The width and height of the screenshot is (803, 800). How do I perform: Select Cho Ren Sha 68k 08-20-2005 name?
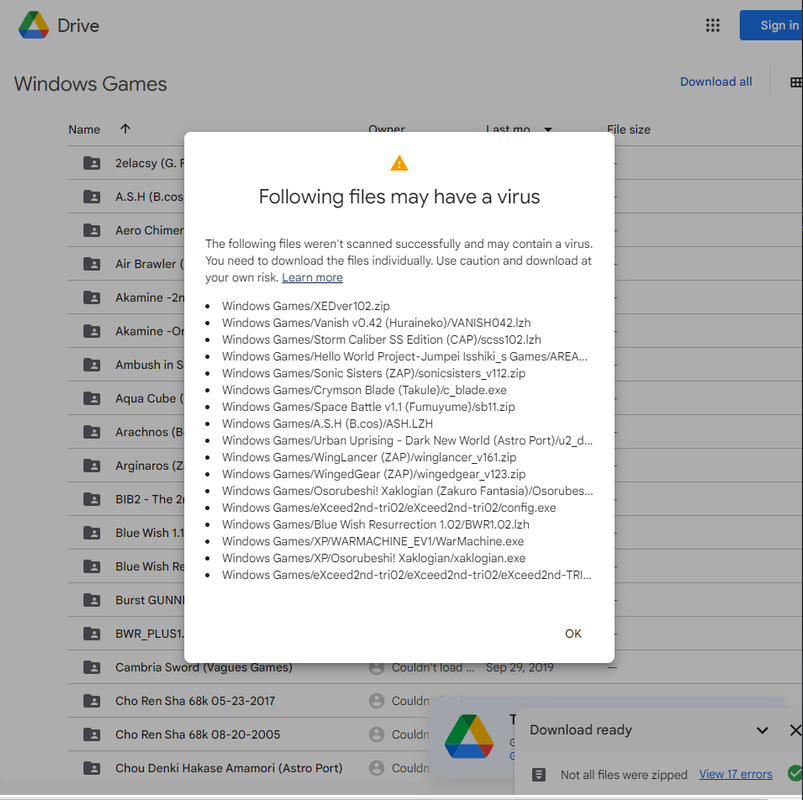click(198, 734)
